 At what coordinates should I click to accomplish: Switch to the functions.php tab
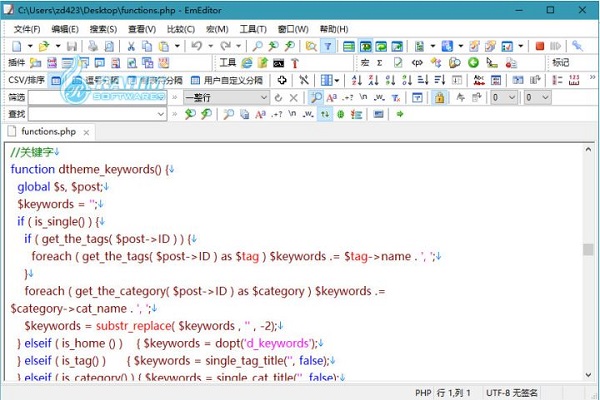[x=47, y=131]
